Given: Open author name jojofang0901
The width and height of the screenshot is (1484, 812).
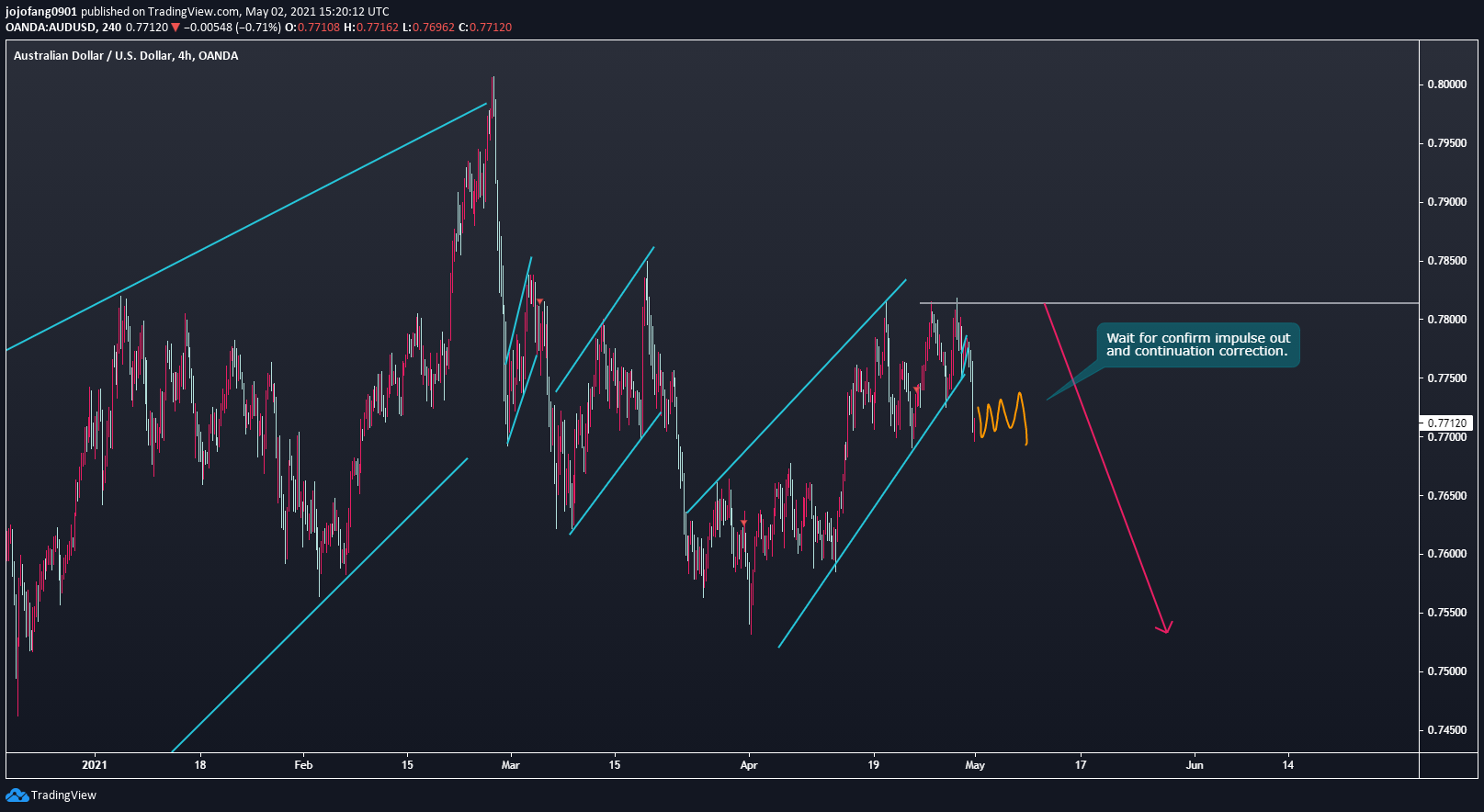Looking at the screenshot, I should click(x=40, y=12).
